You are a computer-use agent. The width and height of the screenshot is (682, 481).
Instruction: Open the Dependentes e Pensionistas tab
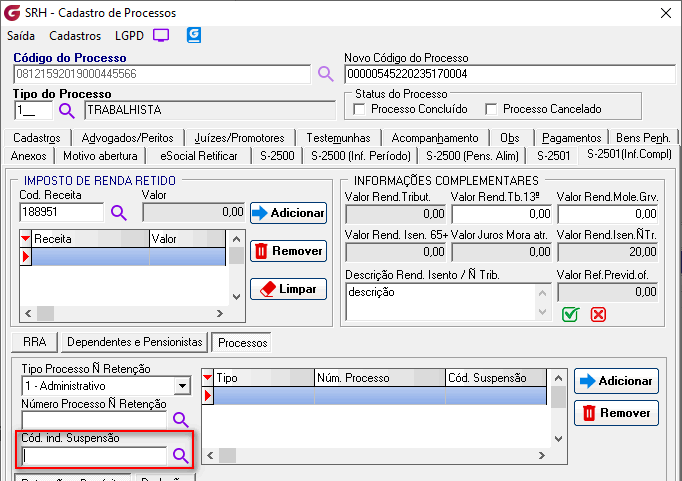[134, 342]
